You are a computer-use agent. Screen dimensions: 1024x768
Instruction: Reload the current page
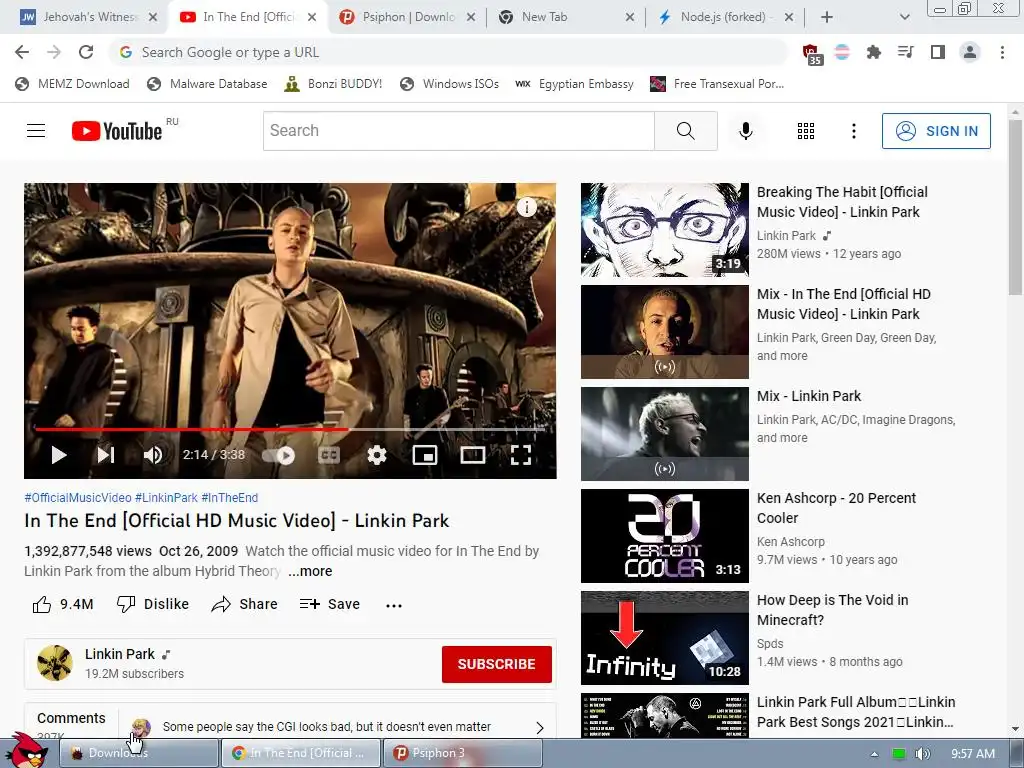[86, 52]
